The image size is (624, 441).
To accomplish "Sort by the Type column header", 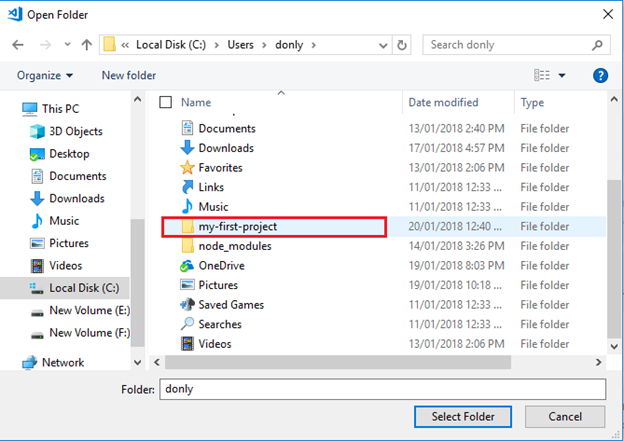I will 533,102.
